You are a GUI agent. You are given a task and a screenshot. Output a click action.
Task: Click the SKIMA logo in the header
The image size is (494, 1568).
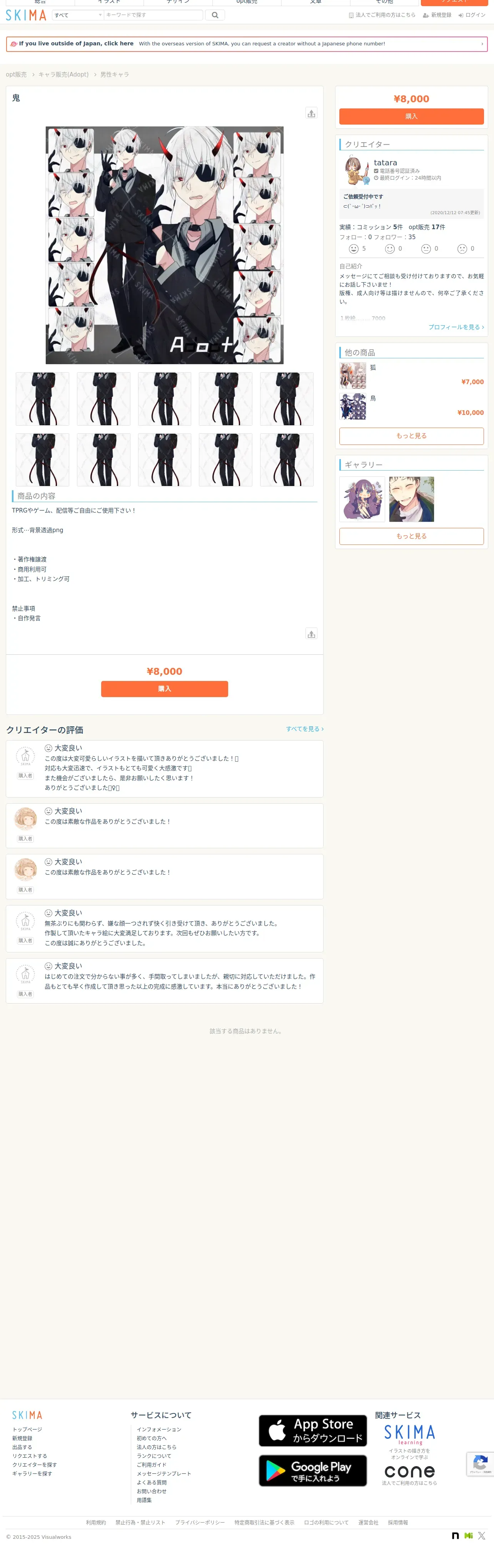tap(26, 15)
